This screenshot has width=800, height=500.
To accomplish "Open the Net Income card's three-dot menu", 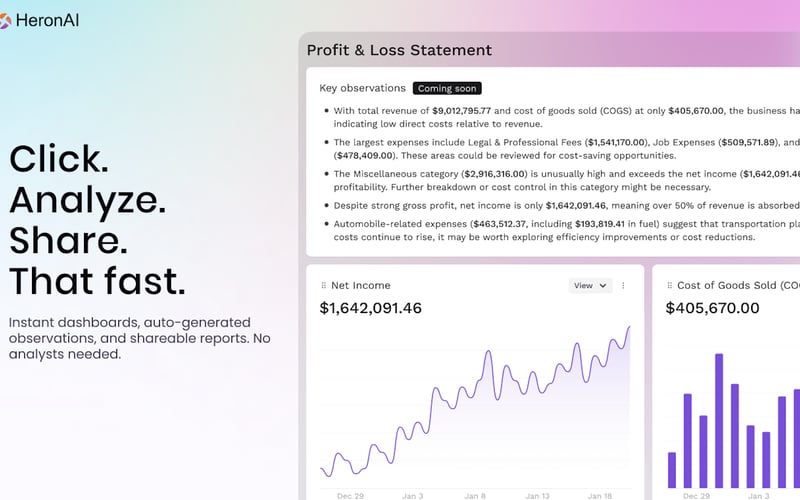I will click(623, 286).
